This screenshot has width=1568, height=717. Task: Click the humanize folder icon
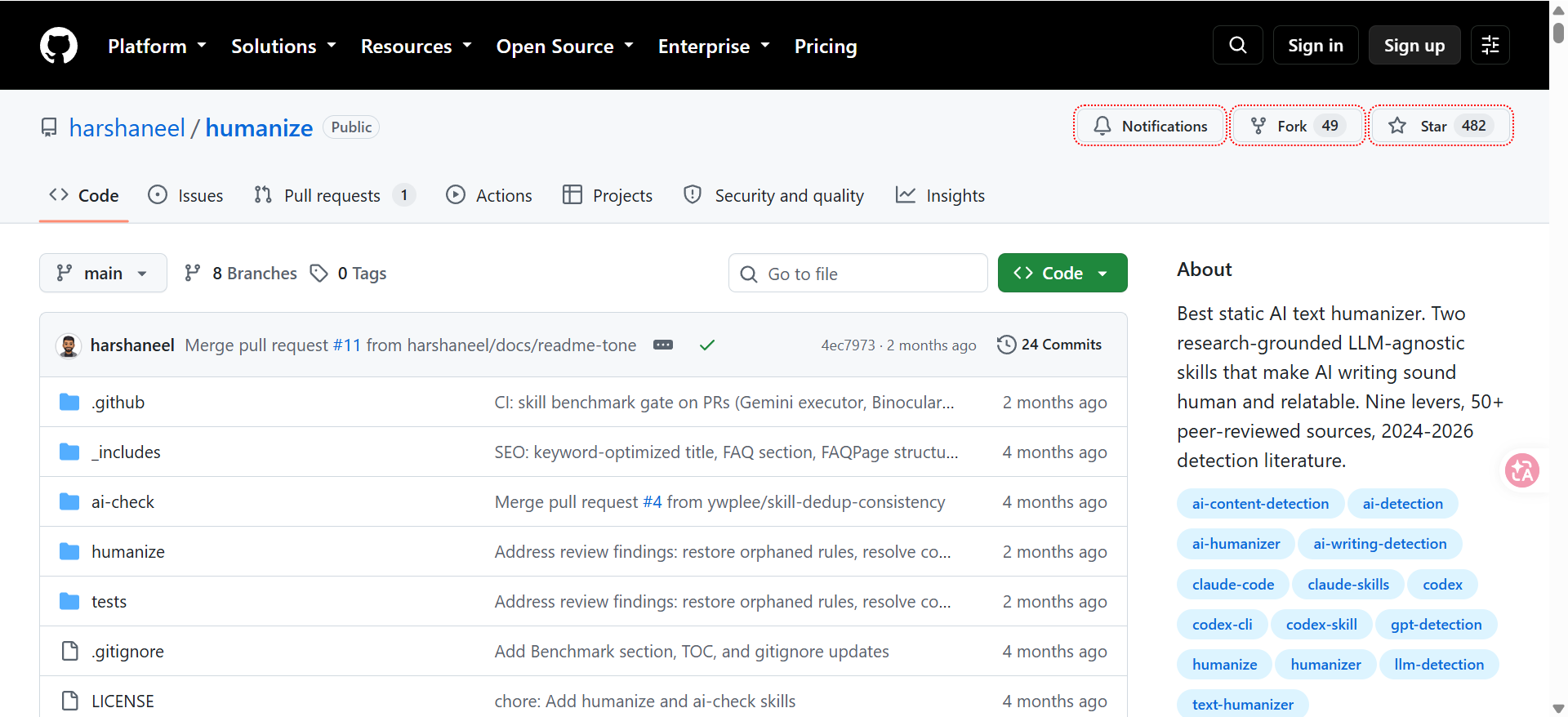pos(69,551)
